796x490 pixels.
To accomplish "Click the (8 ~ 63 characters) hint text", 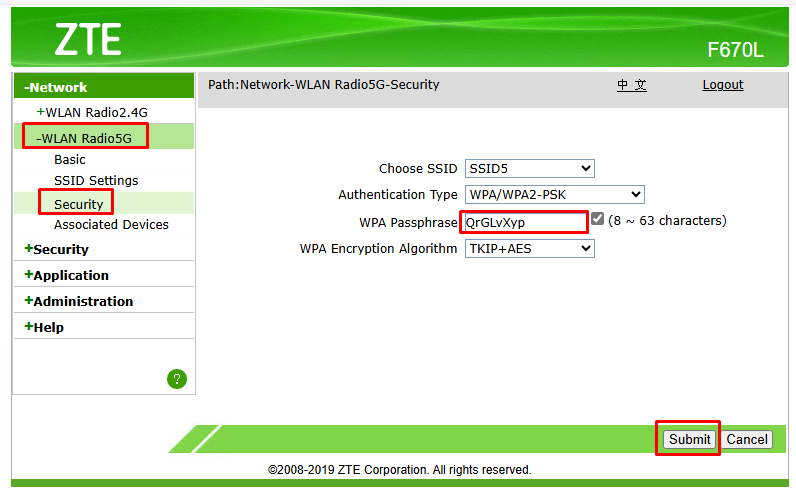I will [667, 220].
